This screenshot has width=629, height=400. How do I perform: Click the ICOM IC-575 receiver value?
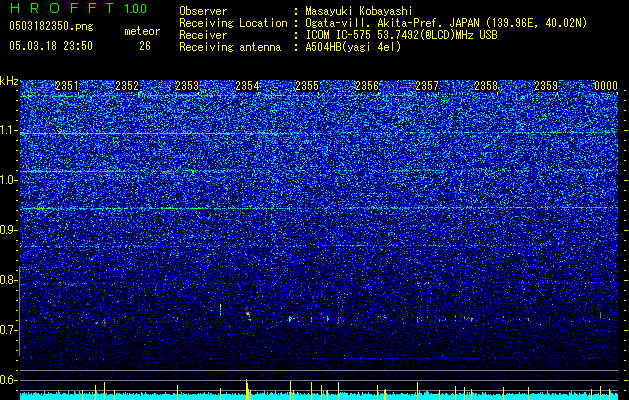pos(401,35)
